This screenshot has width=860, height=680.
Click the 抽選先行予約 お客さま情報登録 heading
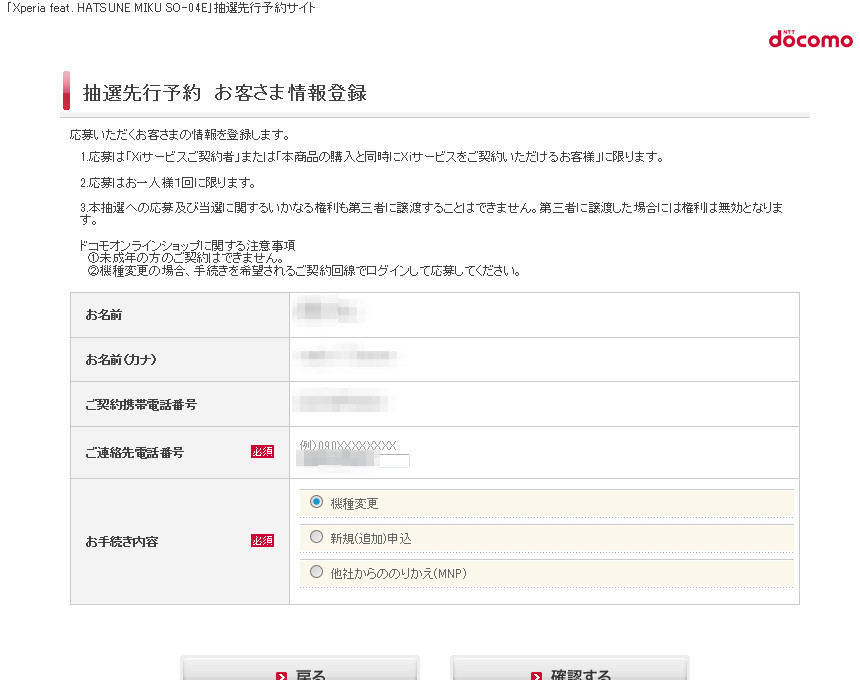(224, 93)
